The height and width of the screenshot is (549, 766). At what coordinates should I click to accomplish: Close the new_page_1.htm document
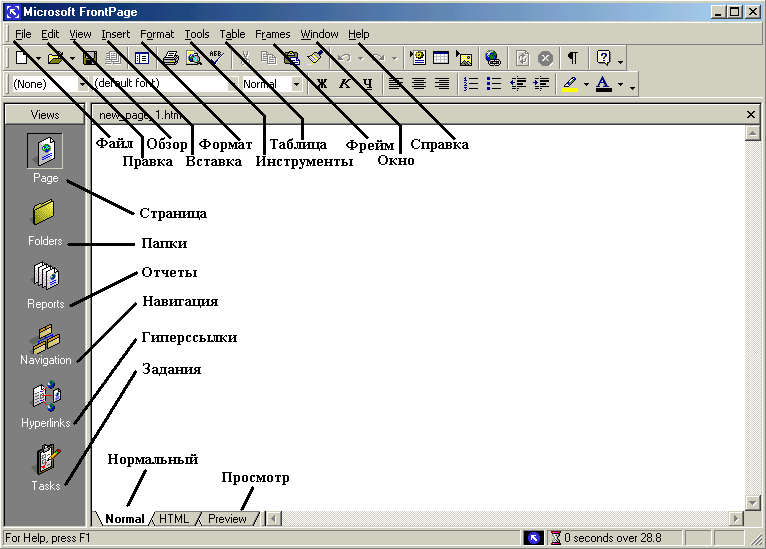click(751, 115)
